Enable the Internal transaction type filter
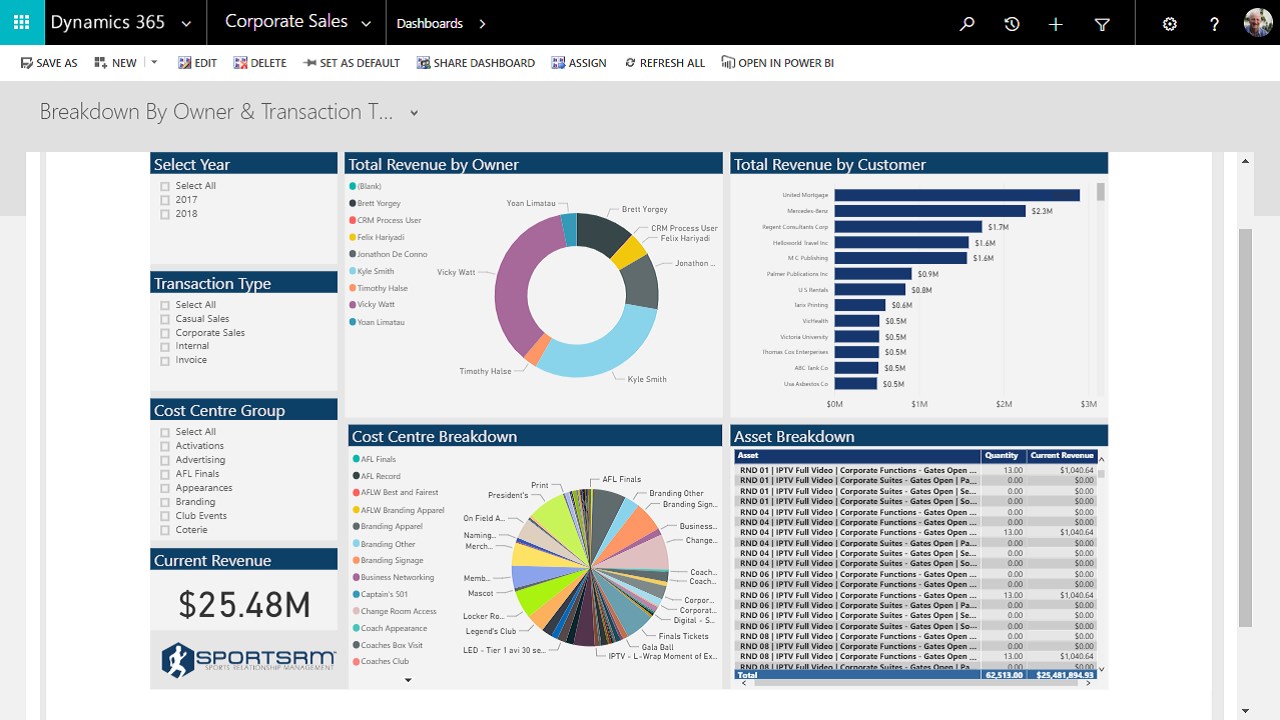The width and height of the screenshot is (1280, 720). (165, 347)
